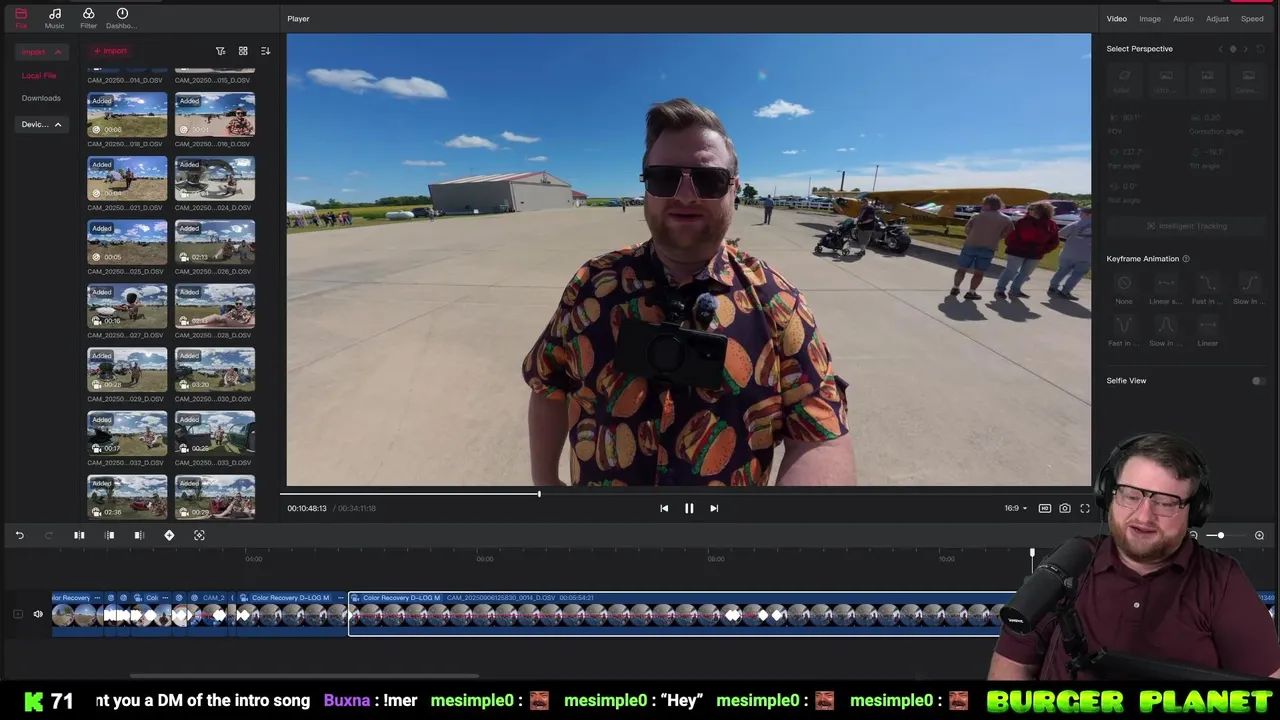
Task: Select clip thumbnail CAM_20250...030_D.OSV
Action: click(x=215, y=370)
